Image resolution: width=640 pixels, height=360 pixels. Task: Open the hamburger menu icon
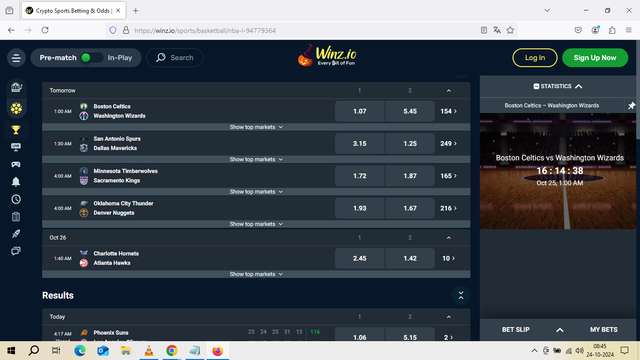(16, 58)
